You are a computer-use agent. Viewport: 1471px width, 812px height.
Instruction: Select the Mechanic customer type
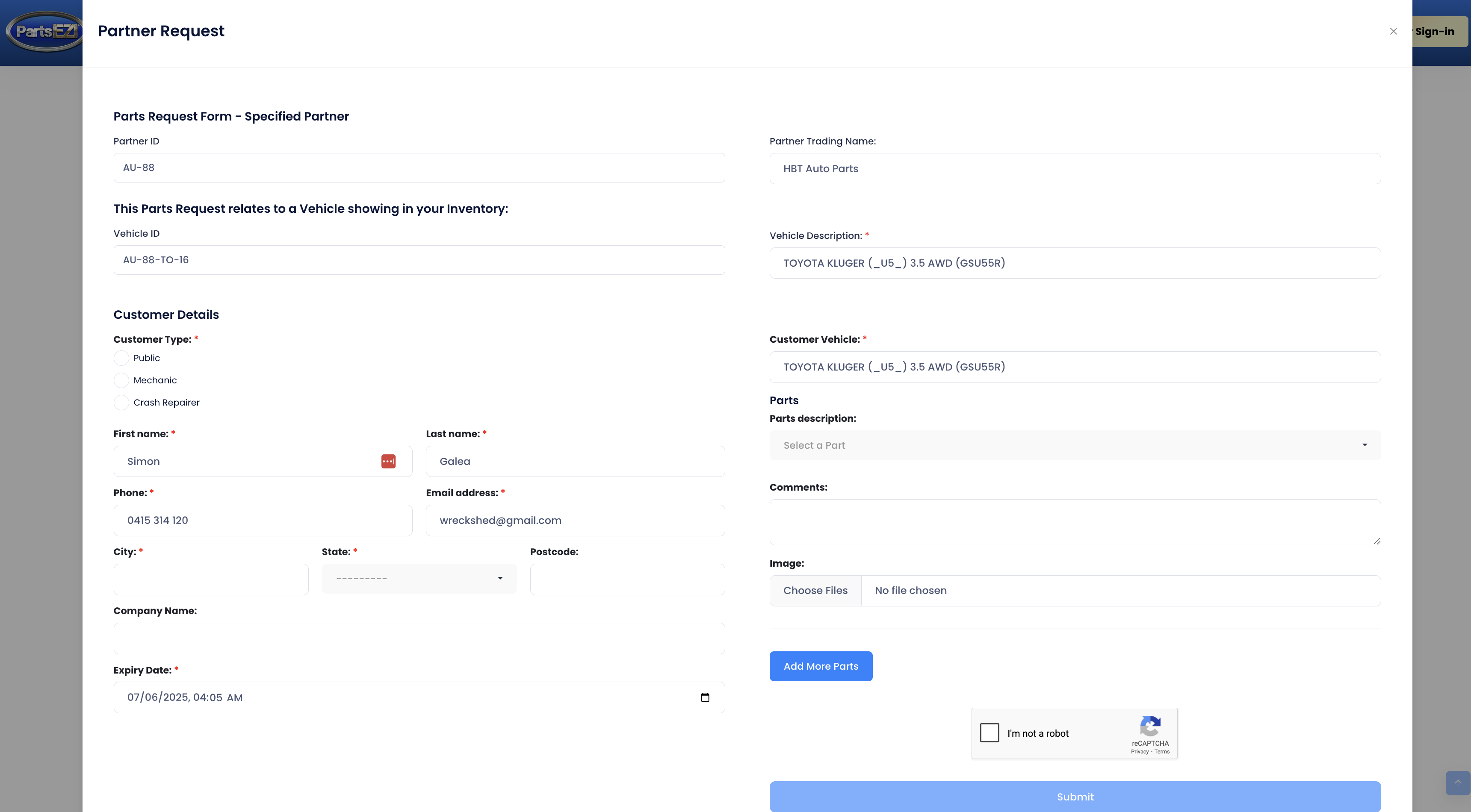121,380
